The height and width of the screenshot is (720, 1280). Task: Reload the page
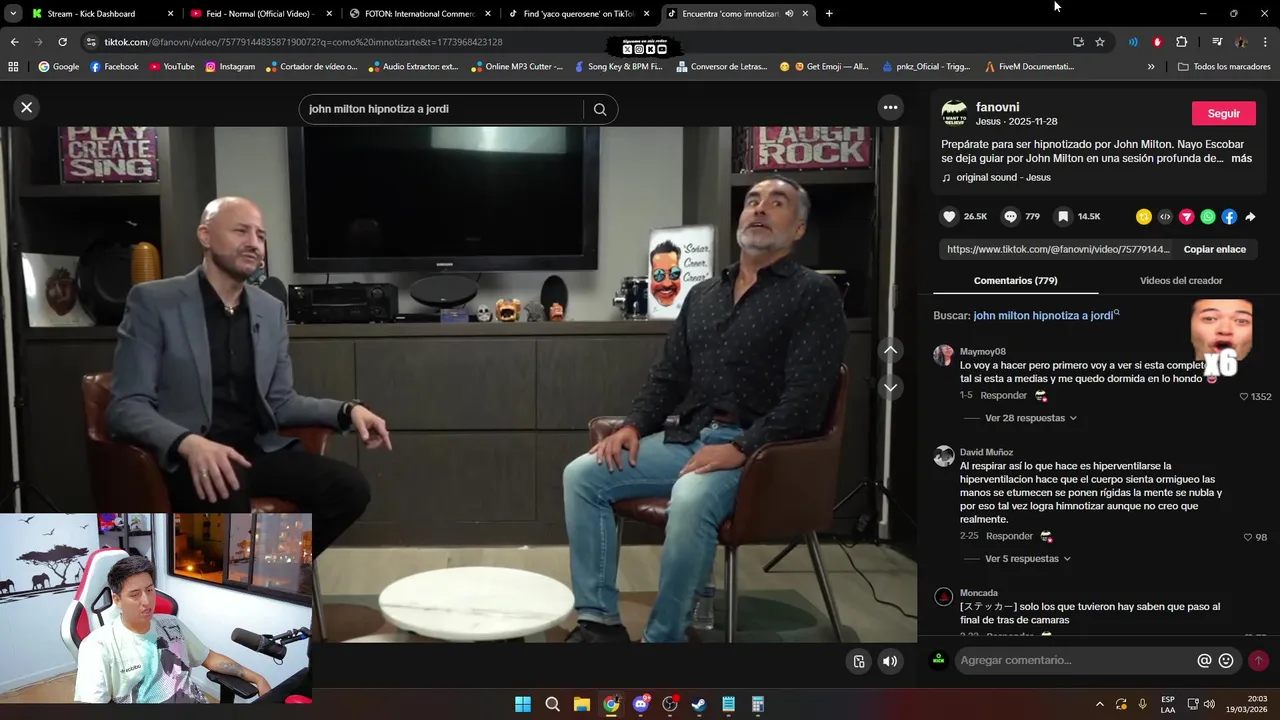click(62, 42)
